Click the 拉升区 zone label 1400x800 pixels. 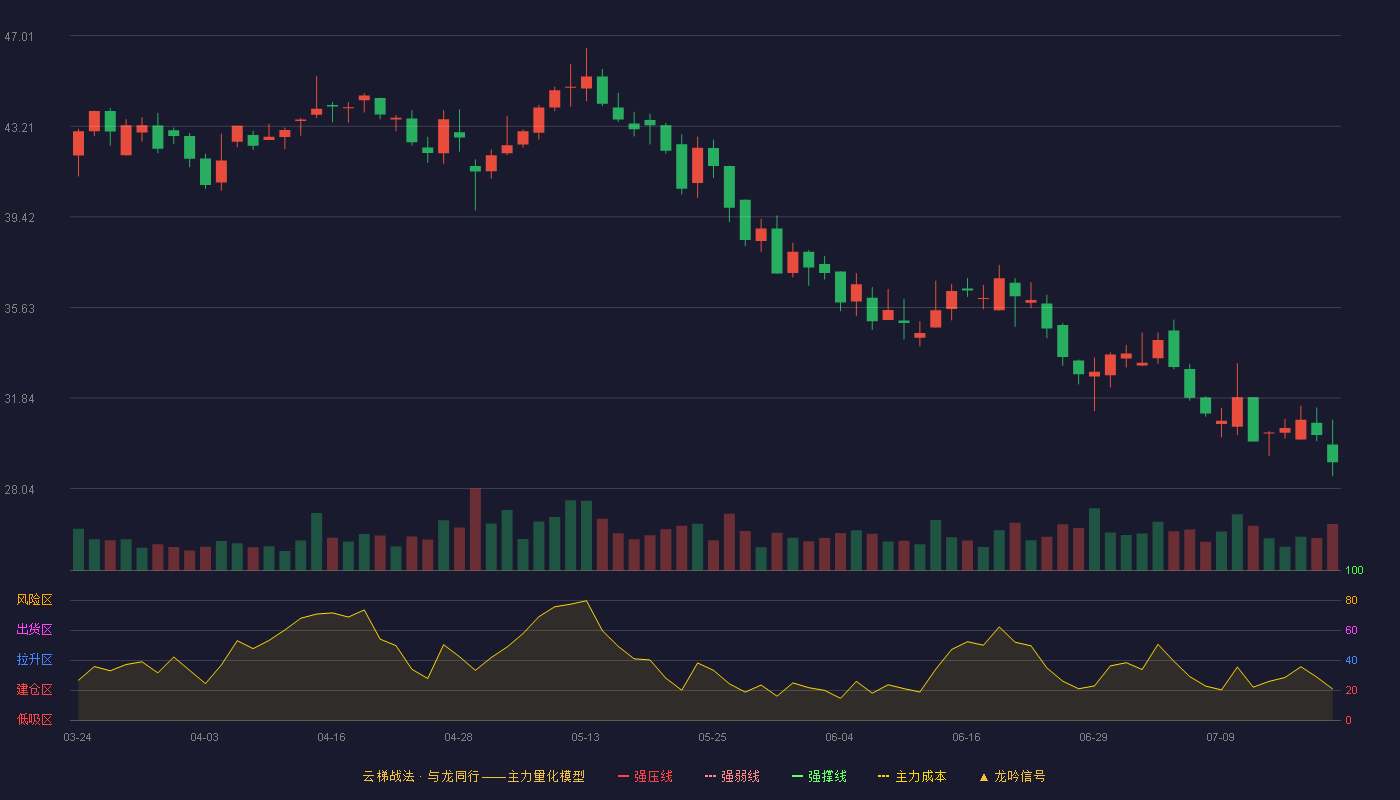tap(34, 660)
